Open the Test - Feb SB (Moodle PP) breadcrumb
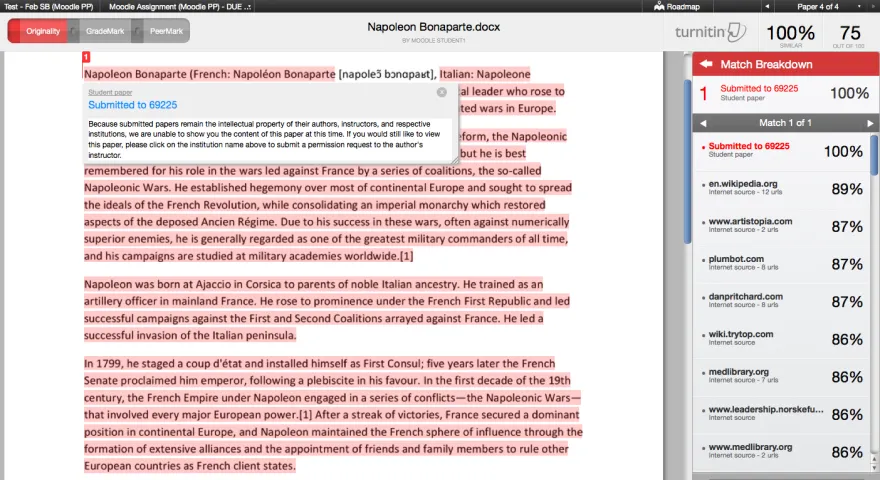The image size is (880, 480). [x=48, y=6]
